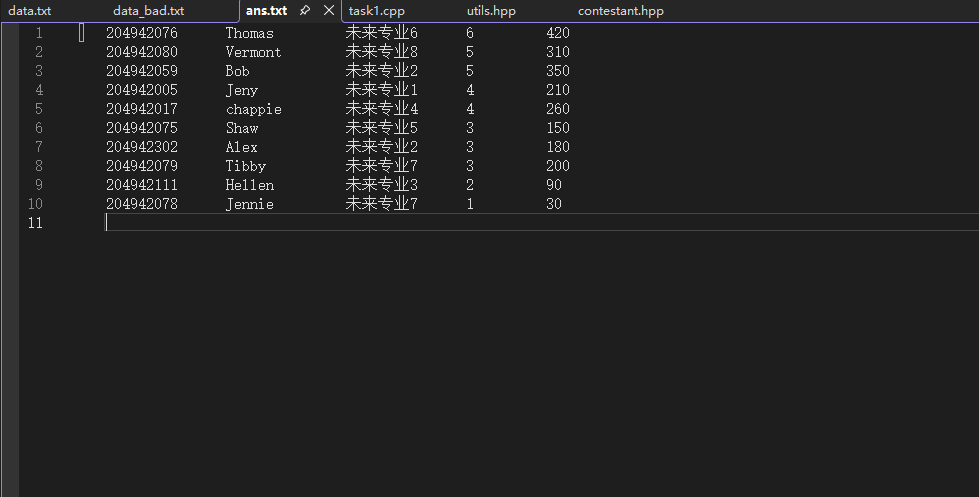Click the score 210 in Jeny row
Screen dimensions: 979x497
[x=558, y=90]
